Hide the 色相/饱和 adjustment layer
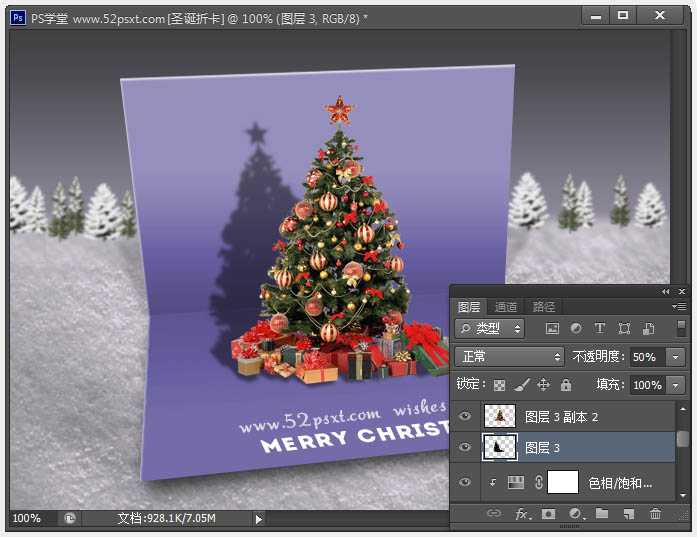 [465, 482]
